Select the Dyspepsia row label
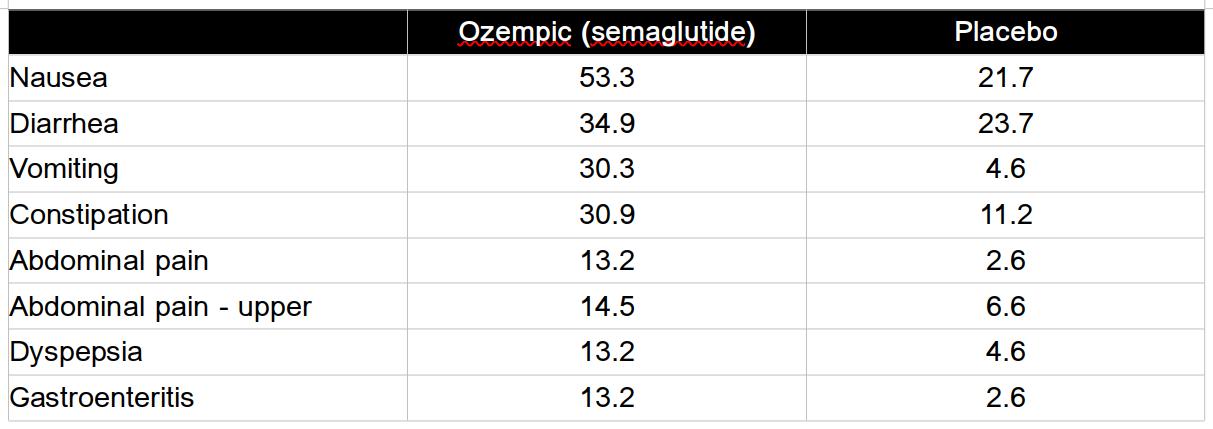Image resolution: width=1213 pixels, height=429 pixels. (76, 352)
